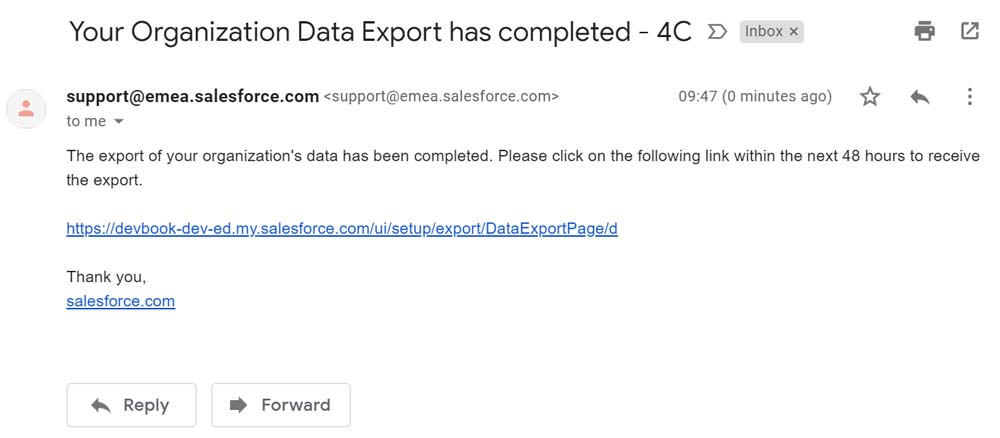Click the Inbox label chip

click(x=763, y=32)
